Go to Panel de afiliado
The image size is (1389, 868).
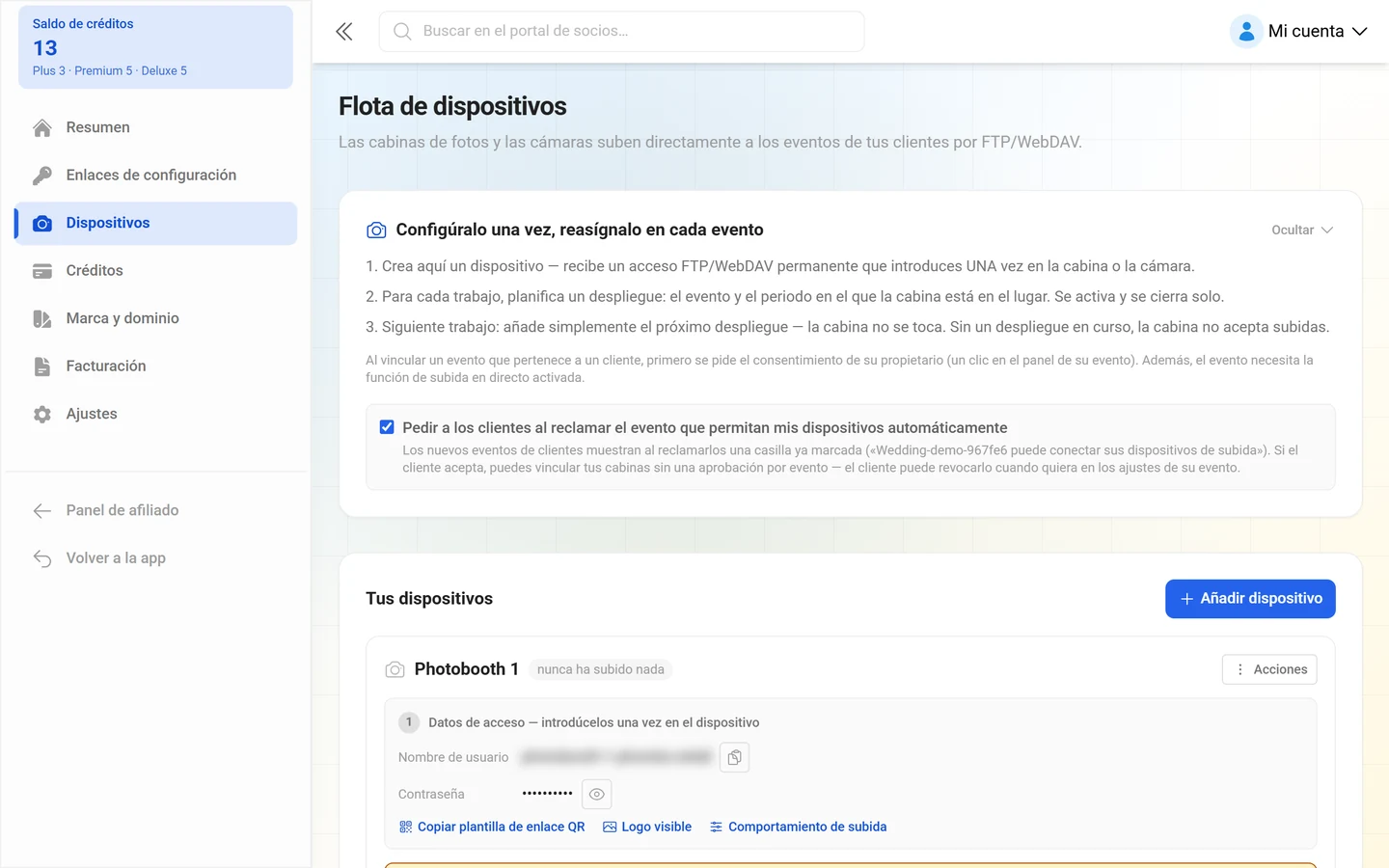155,511
